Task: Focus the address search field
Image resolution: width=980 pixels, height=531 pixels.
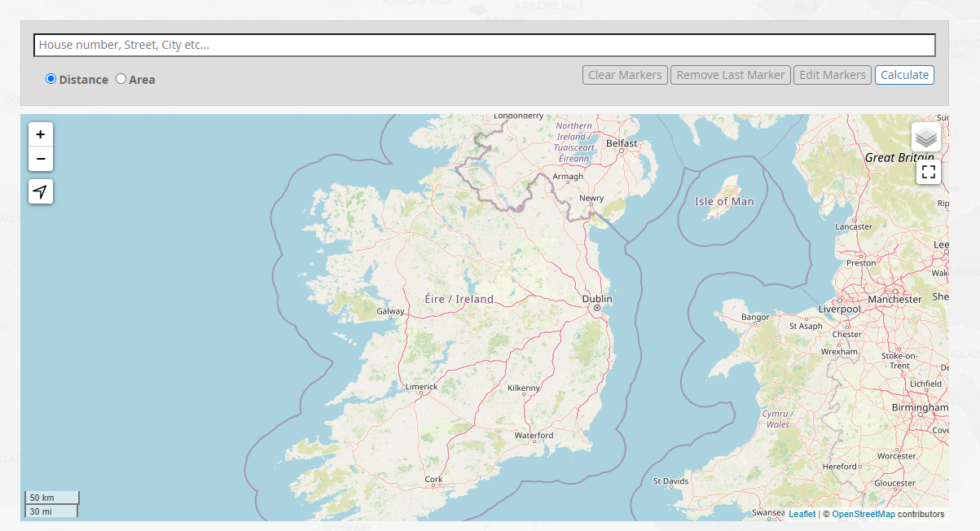Action: [484, 45]
